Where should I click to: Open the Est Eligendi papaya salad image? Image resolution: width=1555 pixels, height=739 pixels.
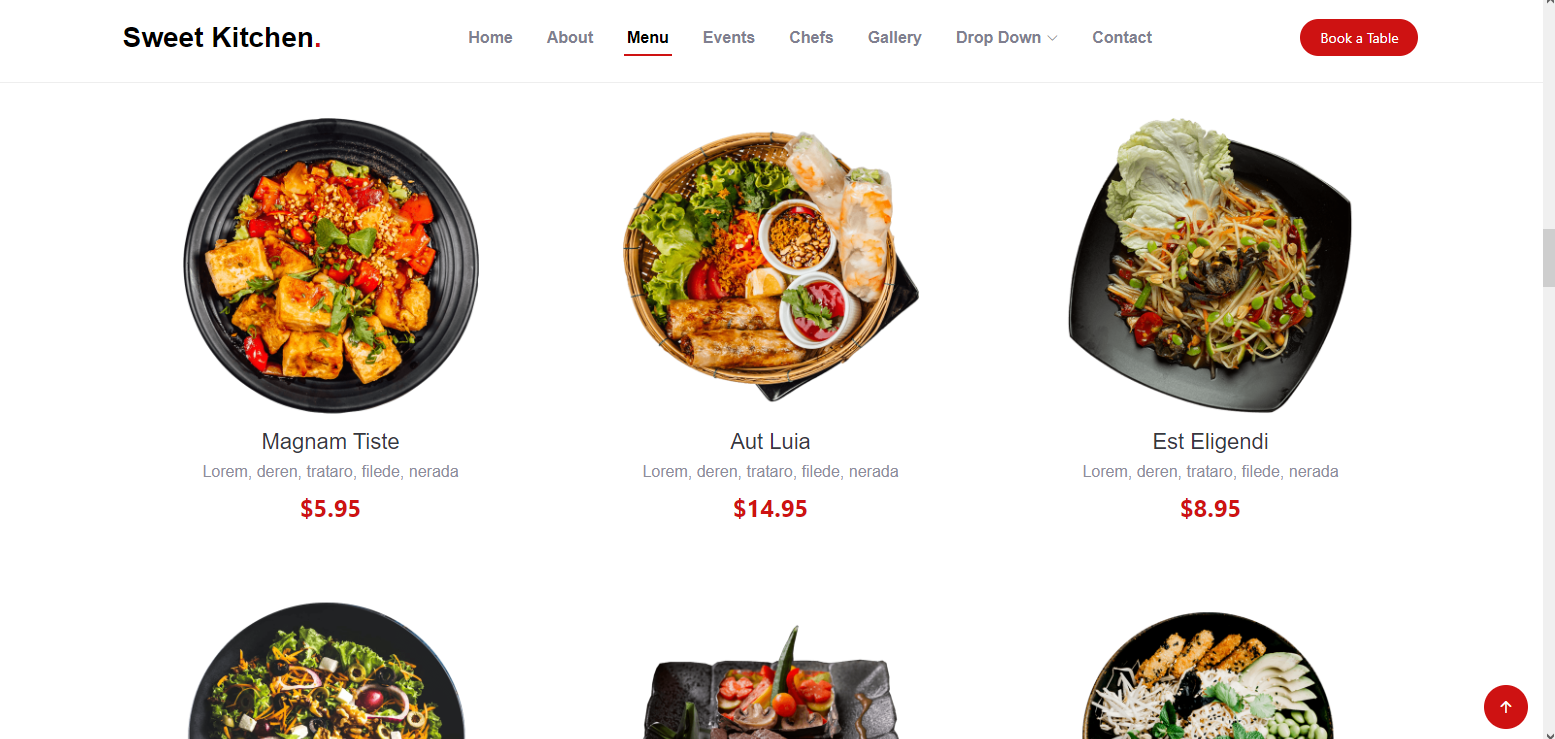coord(1210,265)
